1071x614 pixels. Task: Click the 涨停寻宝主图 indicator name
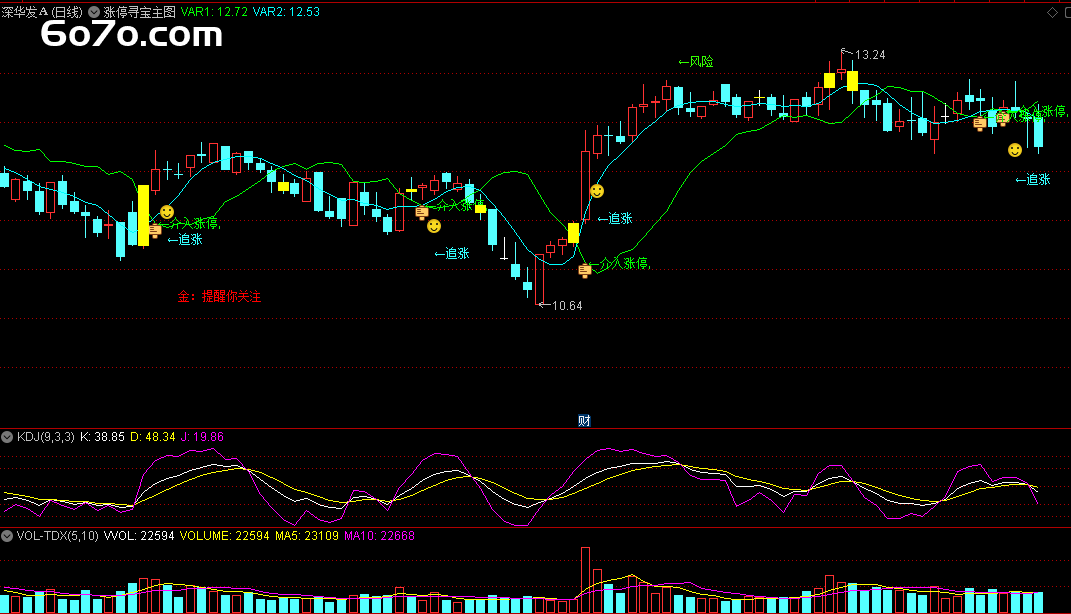pos(139,12)
